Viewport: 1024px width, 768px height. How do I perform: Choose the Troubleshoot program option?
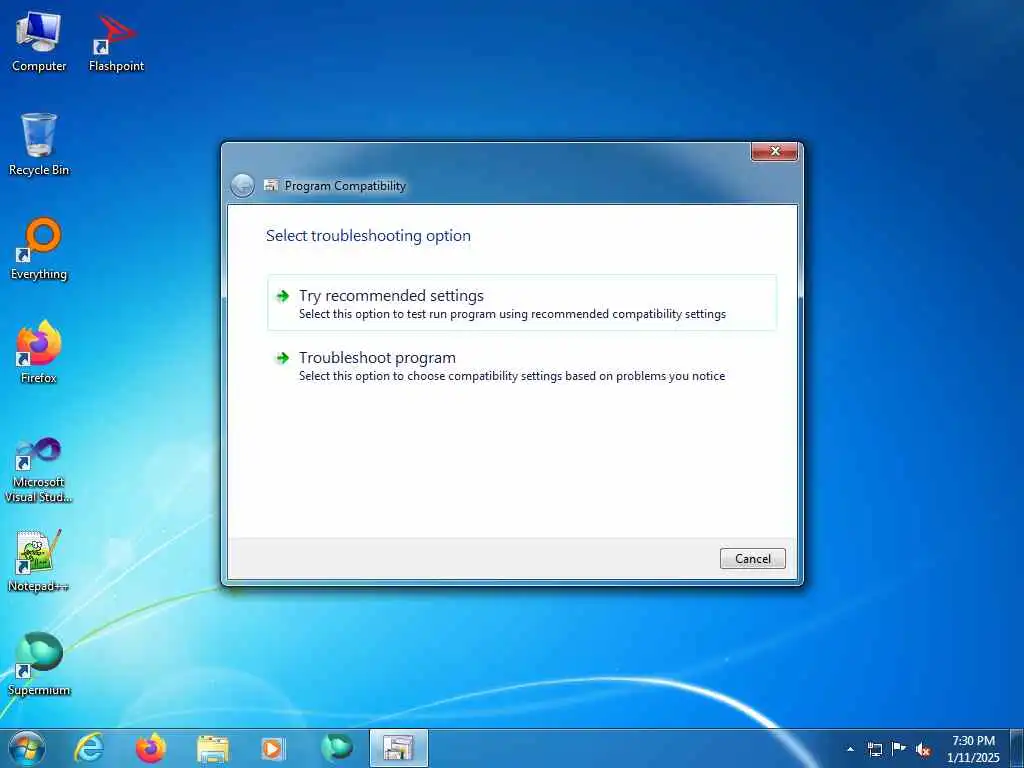pyautogui.click(x=522, y=366)
